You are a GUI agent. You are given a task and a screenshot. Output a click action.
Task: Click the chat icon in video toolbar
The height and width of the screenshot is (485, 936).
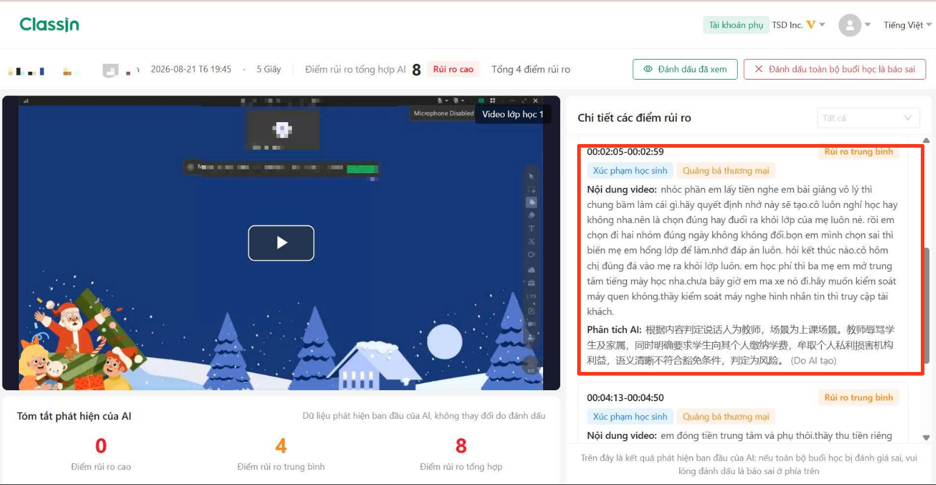[532, 323]
